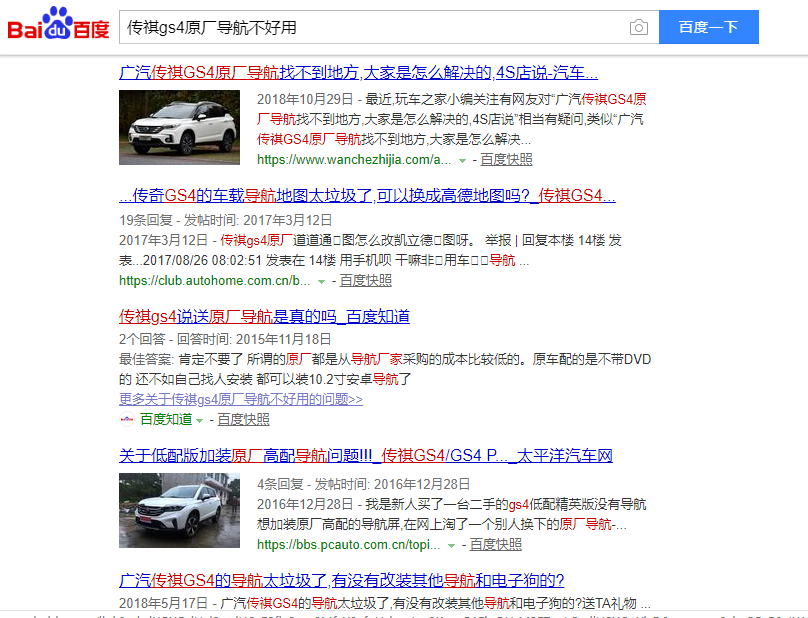Click 更多关于传祺gs4原厂导航不好用的问题 link
This screenshot has width=808, height=618.
(x=241, y=399)
